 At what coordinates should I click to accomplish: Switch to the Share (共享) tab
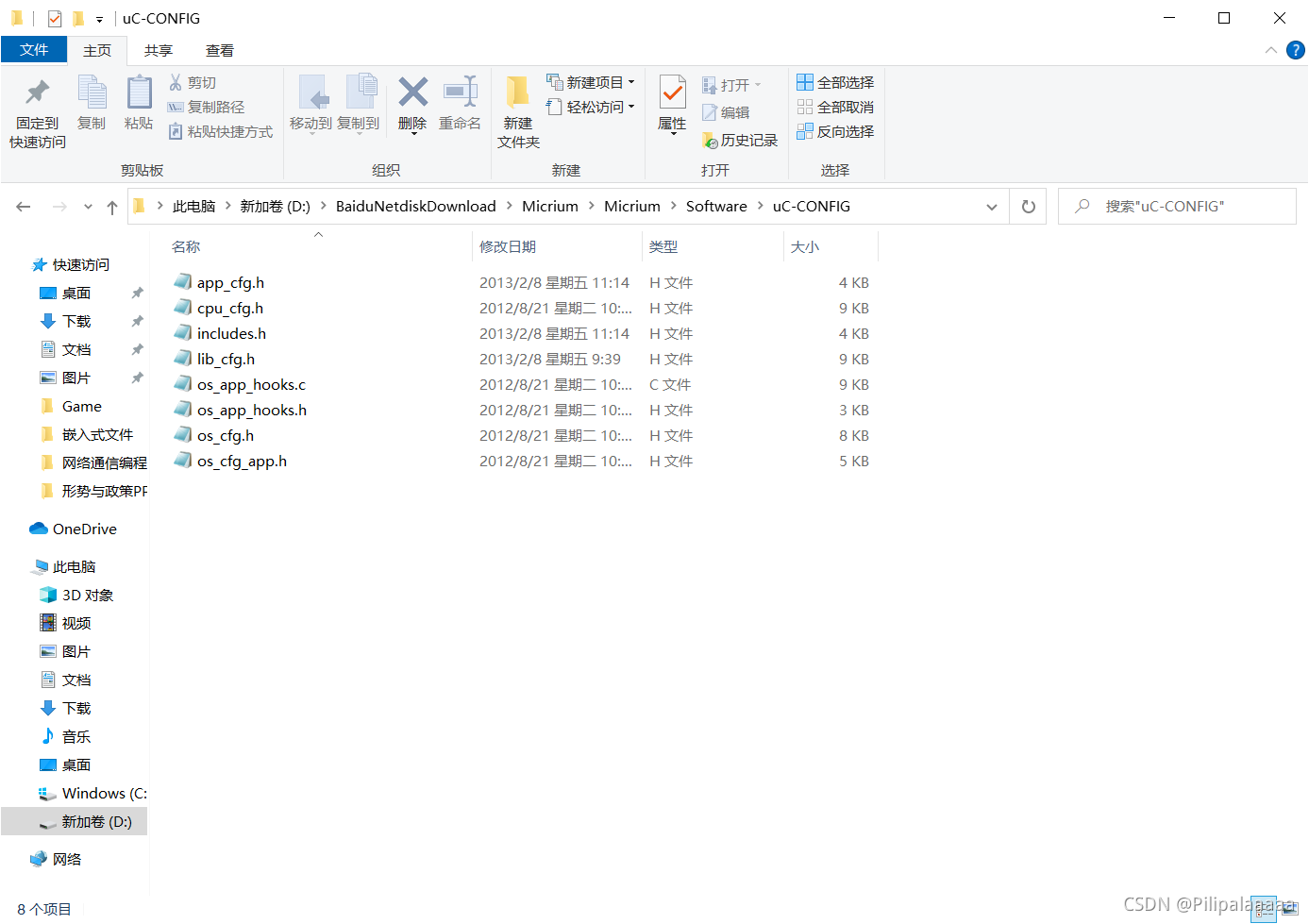click(159, 50)
